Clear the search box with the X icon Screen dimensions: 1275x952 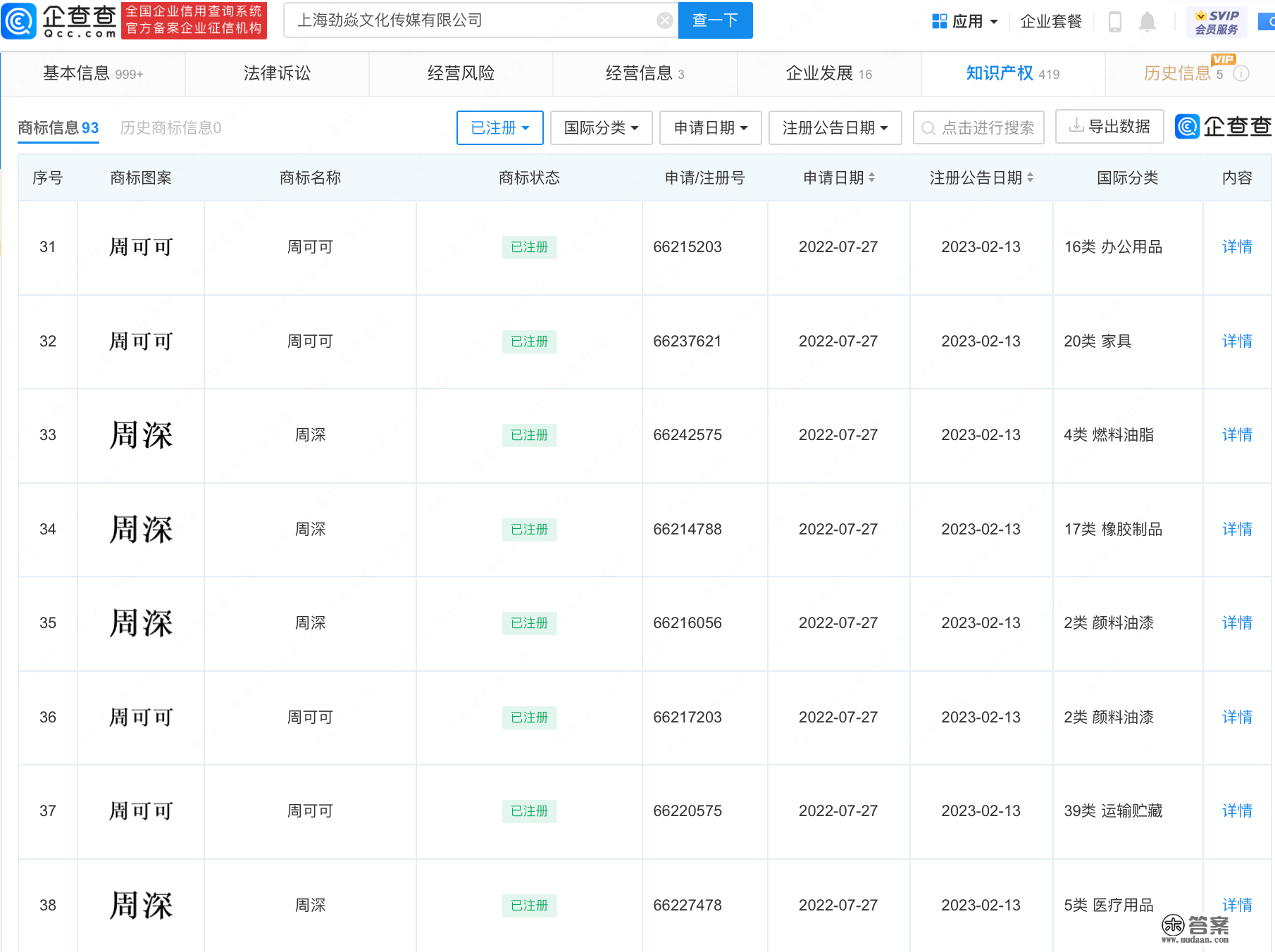(x=664, y=20)
